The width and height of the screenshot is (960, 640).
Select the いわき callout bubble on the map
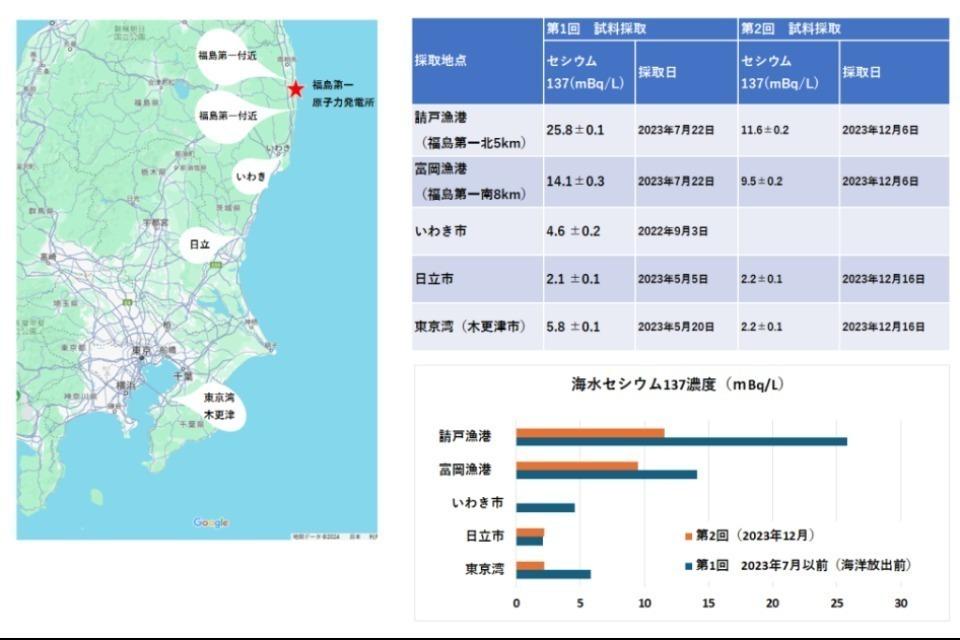point(250,177)
